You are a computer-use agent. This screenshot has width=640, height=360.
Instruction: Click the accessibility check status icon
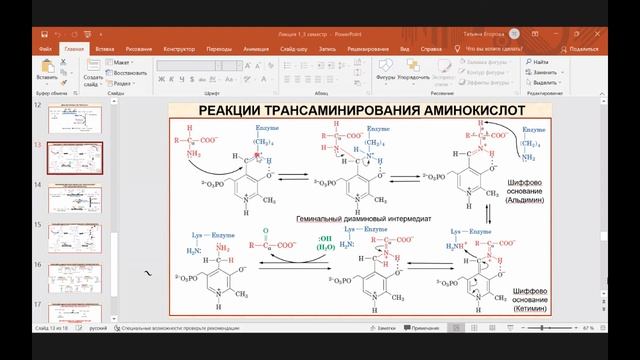[x=117, y=328]
